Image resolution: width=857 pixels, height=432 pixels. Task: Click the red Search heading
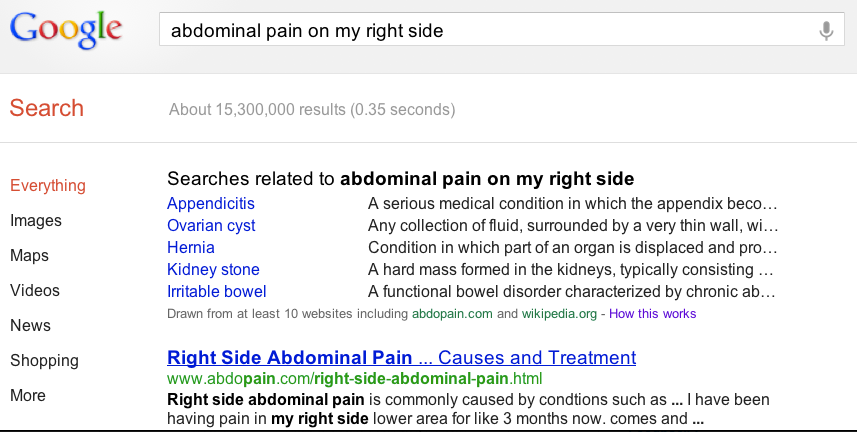point(47,109)
